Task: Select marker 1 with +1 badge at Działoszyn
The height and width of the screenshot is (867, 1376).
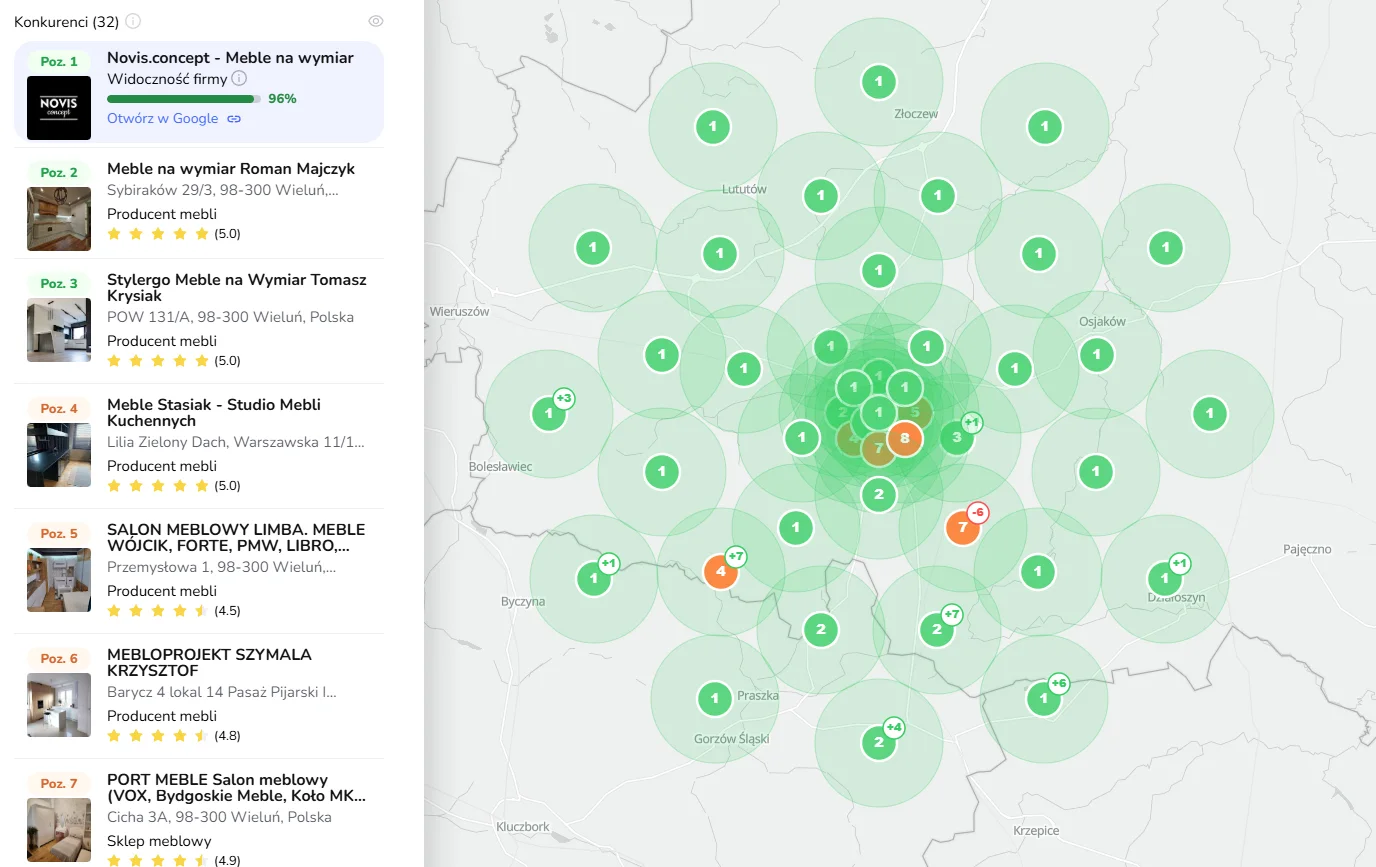Action: click(x=1165, y=578)
